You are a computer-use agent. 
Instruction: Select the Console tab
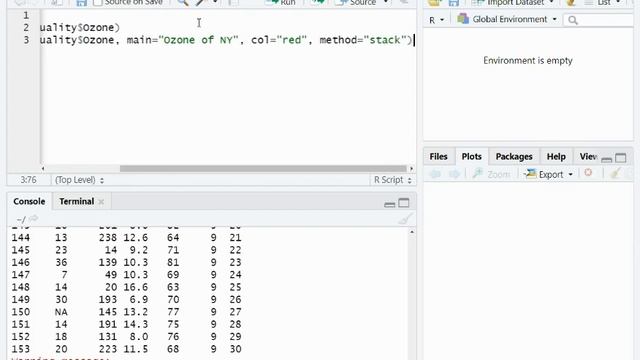click(29, 202)
